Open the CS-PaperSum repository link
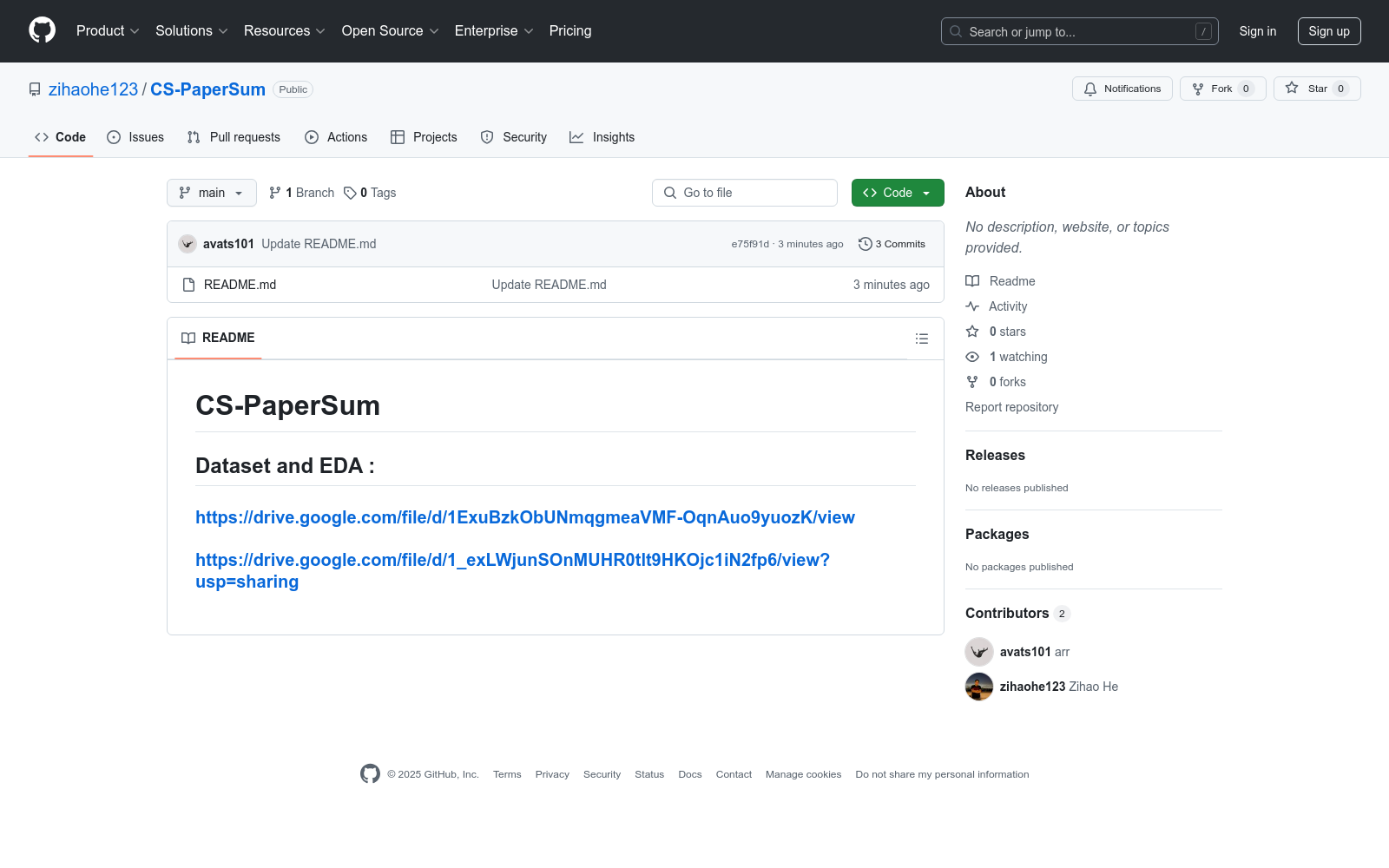1389x868 pixels. tap(207, 89)
